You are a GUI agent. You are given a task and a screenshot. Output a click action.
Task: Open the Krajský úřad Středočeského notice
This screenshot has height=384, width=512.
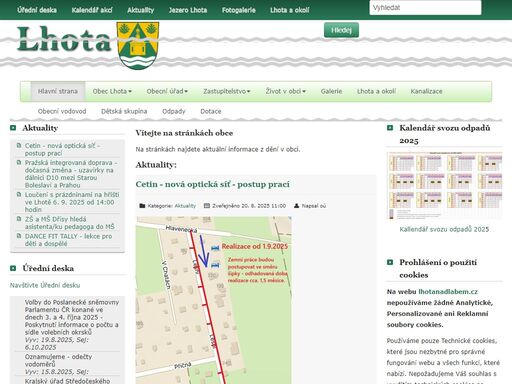pyautogui.click(x=67, y=381)
